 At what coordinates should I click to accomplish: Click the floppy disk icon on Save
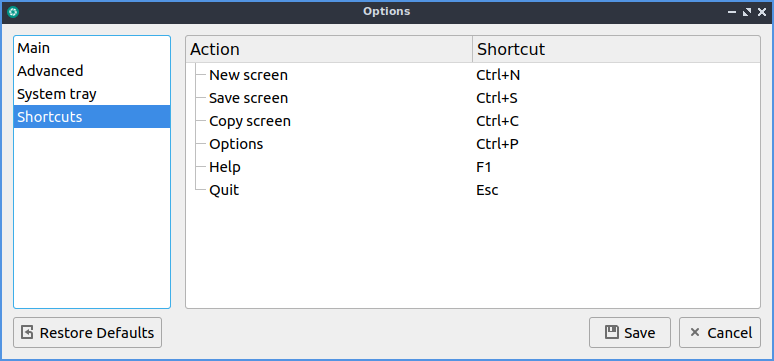pyautogui.click(x=612, y=332)
